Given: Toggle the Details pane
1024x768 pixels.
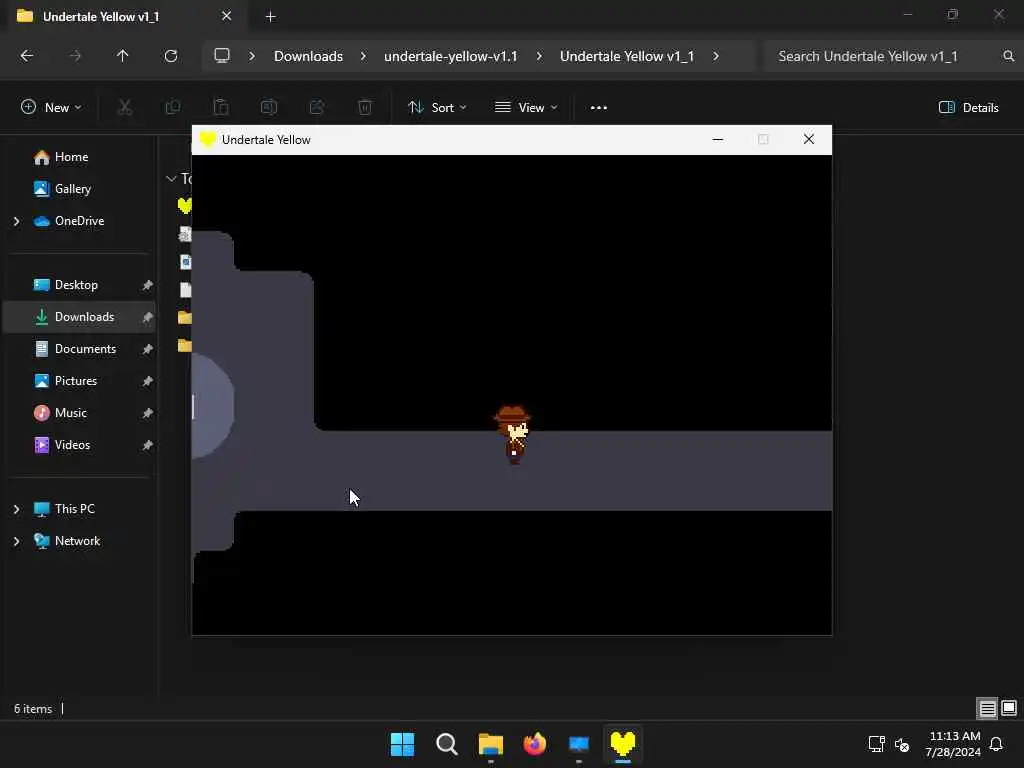Looking at the screenshot, I should pyautogui.click(x=969, y=108).
